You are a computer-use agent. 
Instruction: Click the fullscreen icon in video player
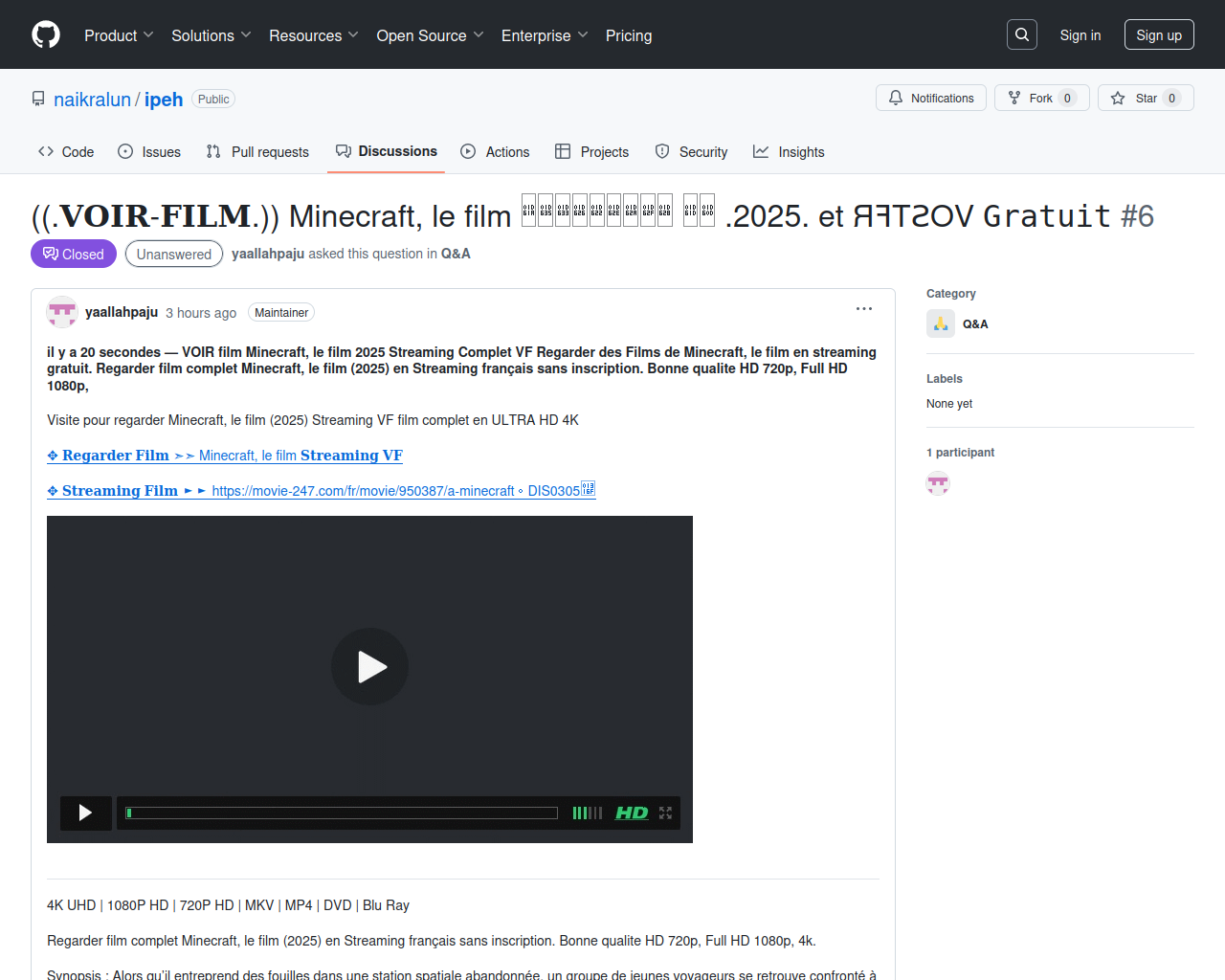click(666, 813)
